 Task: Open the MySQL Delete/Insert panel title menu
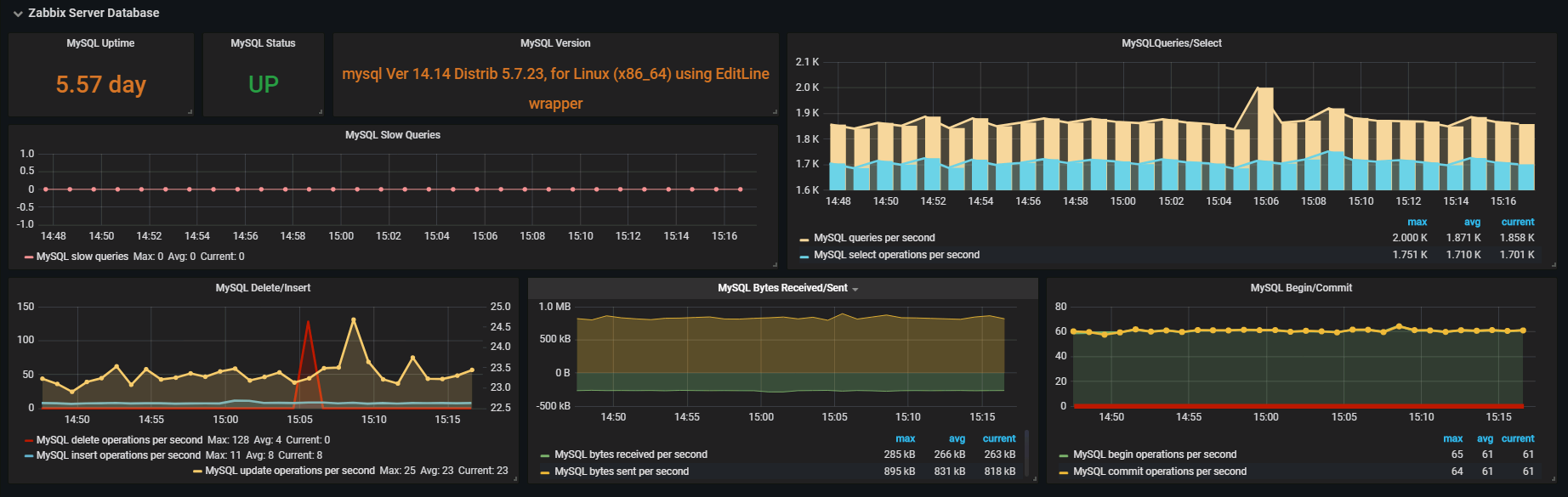(263, 288)
